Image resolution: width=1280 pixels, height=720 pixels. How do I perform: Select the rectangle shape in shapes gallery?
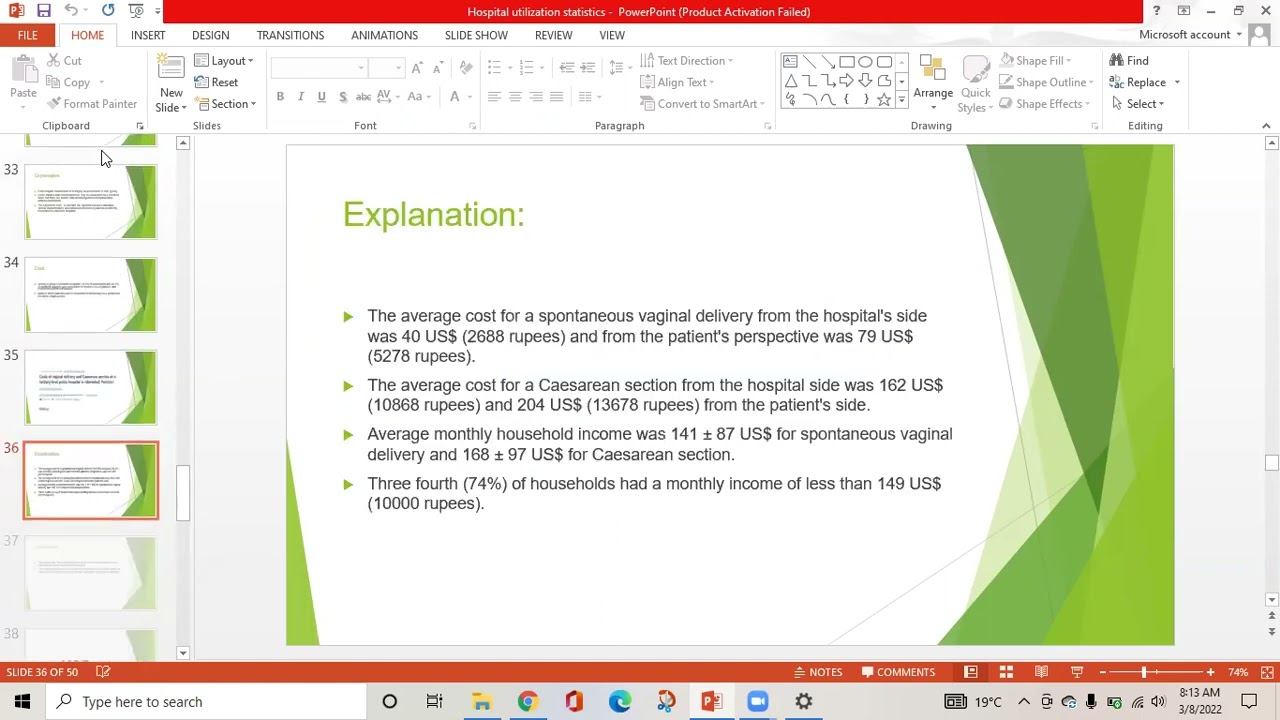pyautogui.click(x=847, y=62)
